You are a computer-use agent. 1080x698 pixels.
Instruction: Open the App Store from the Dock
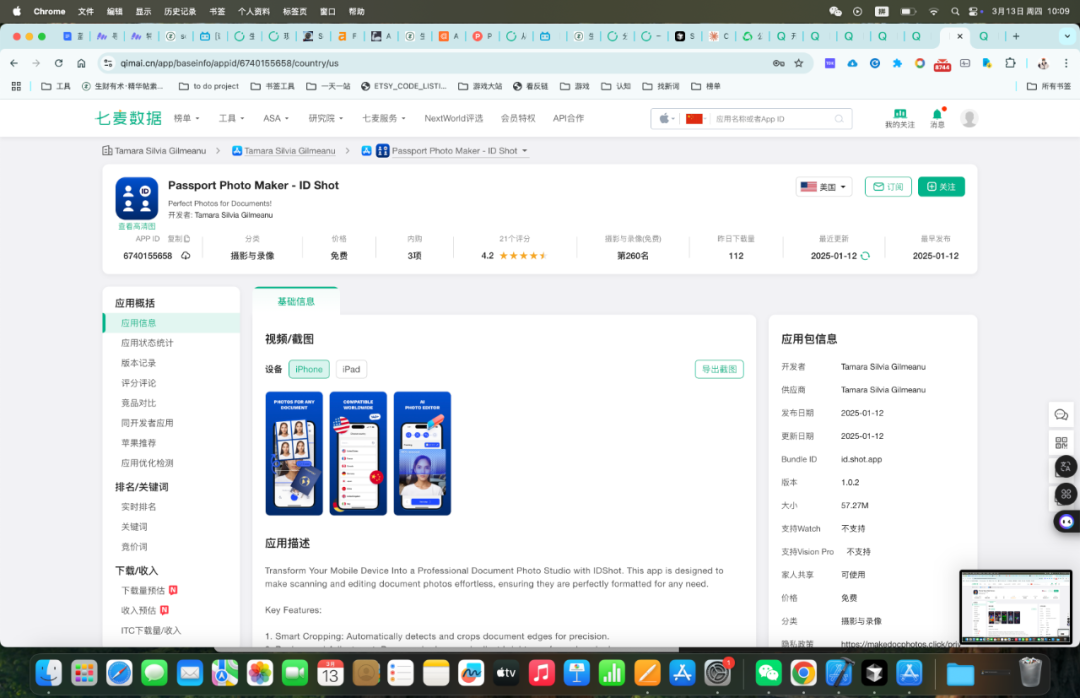(x=682, y=673)
